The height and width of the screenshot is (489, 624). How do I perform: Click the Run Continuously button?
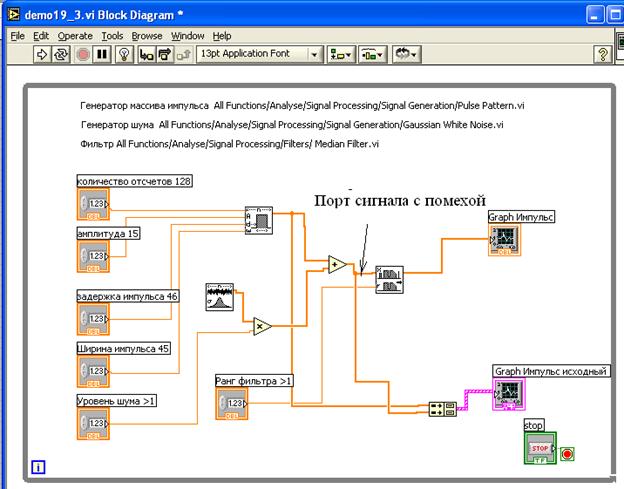coord(61,54)
